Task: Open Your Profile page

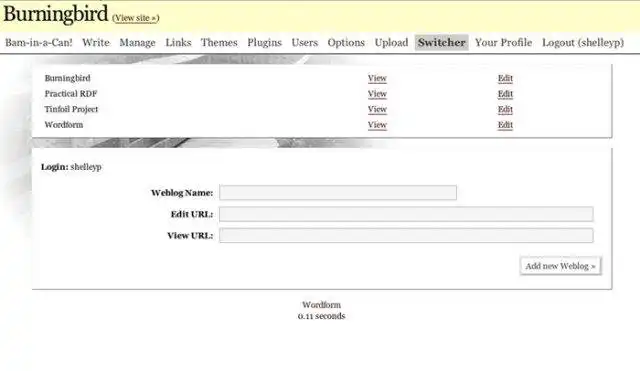Action: [x=504, y=42]
